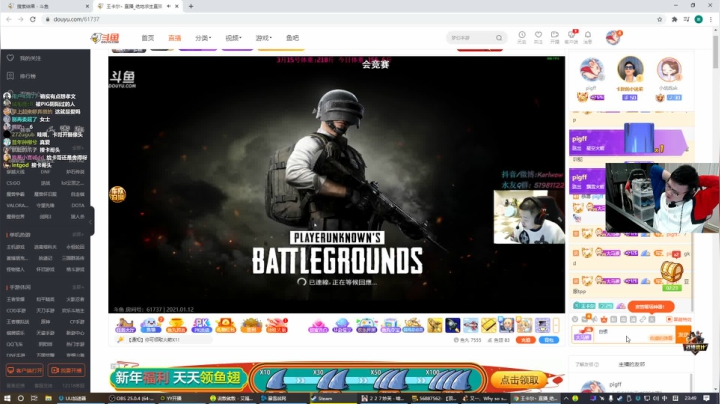
Task: Select the rocket gift icon
Action: pyautogui.click(x=453, y=325)
